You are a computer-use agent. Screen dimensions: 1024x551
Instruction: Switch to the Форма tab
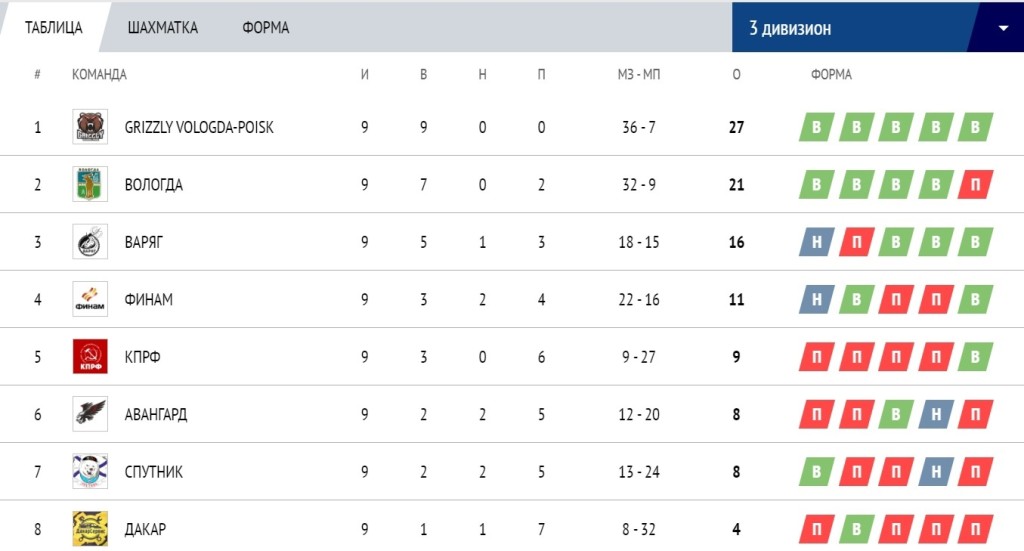266,27
